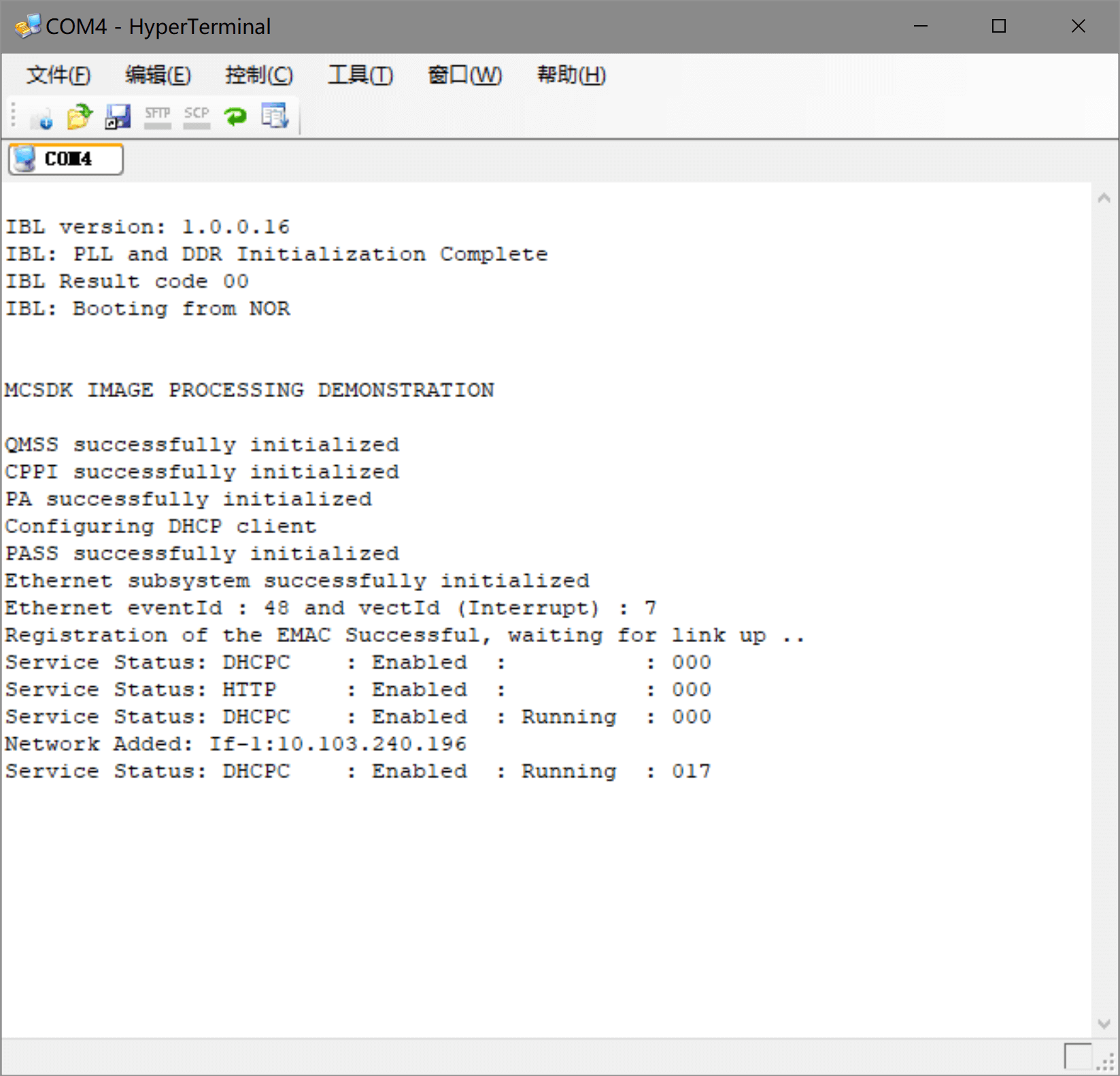The width and height of the screenshot is (1120, 1076).
Task: Click 'Ethernet subsystem successfully initialized' line
Action: click(297, 581)
